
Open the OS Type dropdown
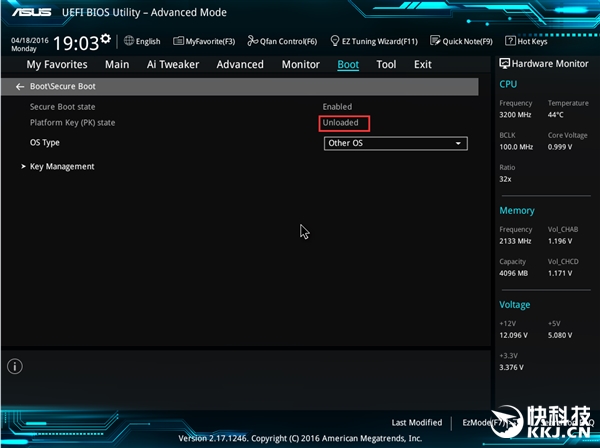[396, 143]
